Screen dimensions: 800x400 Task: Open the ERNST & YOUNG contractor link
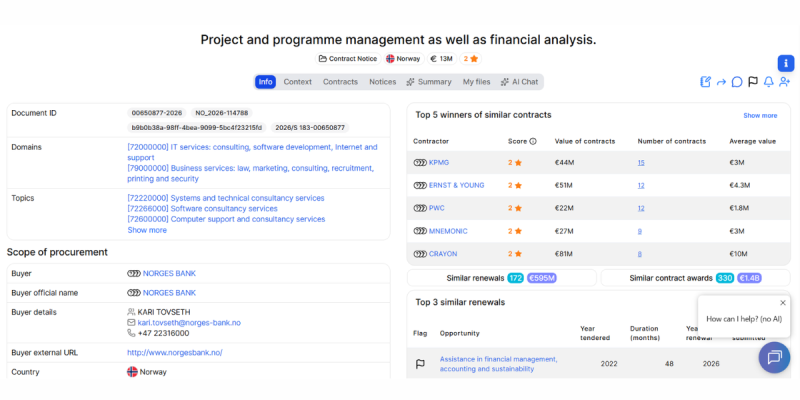[x=457, y=185]
